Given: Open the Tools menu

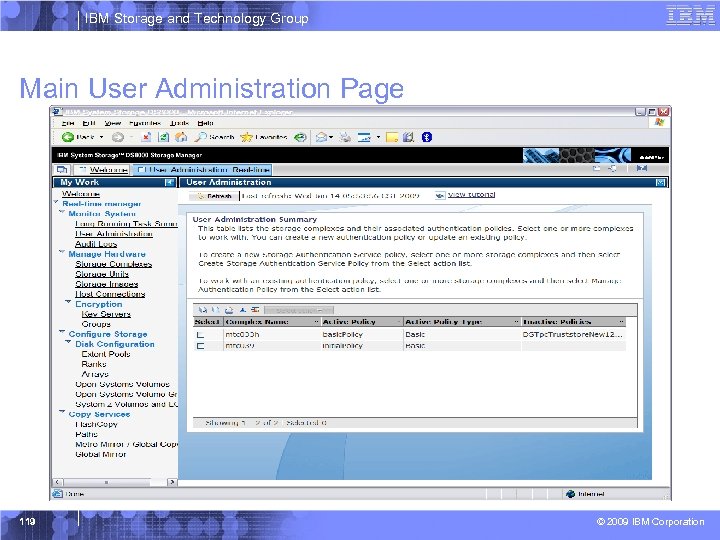Looking at the screenshot, I should pyautogui.click(x=179, y=123).
